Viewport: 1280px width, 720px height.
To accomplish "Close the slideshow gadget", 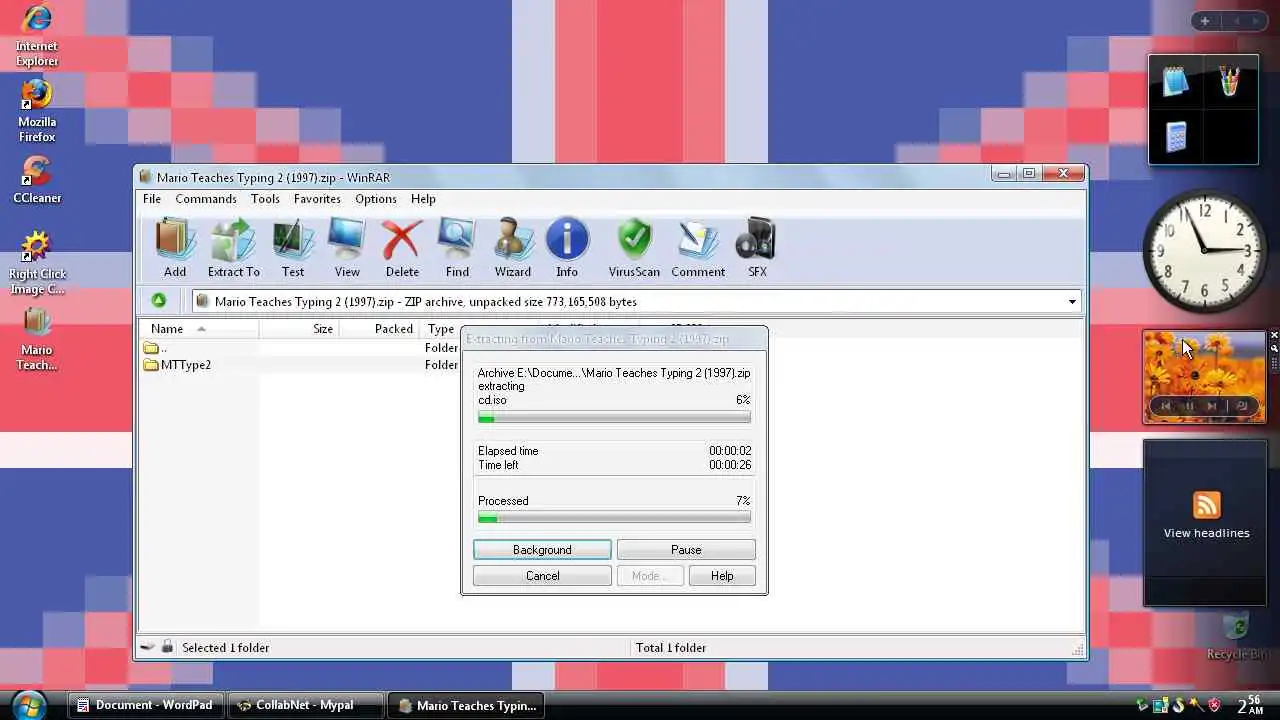I will [x=1274, y=335].
